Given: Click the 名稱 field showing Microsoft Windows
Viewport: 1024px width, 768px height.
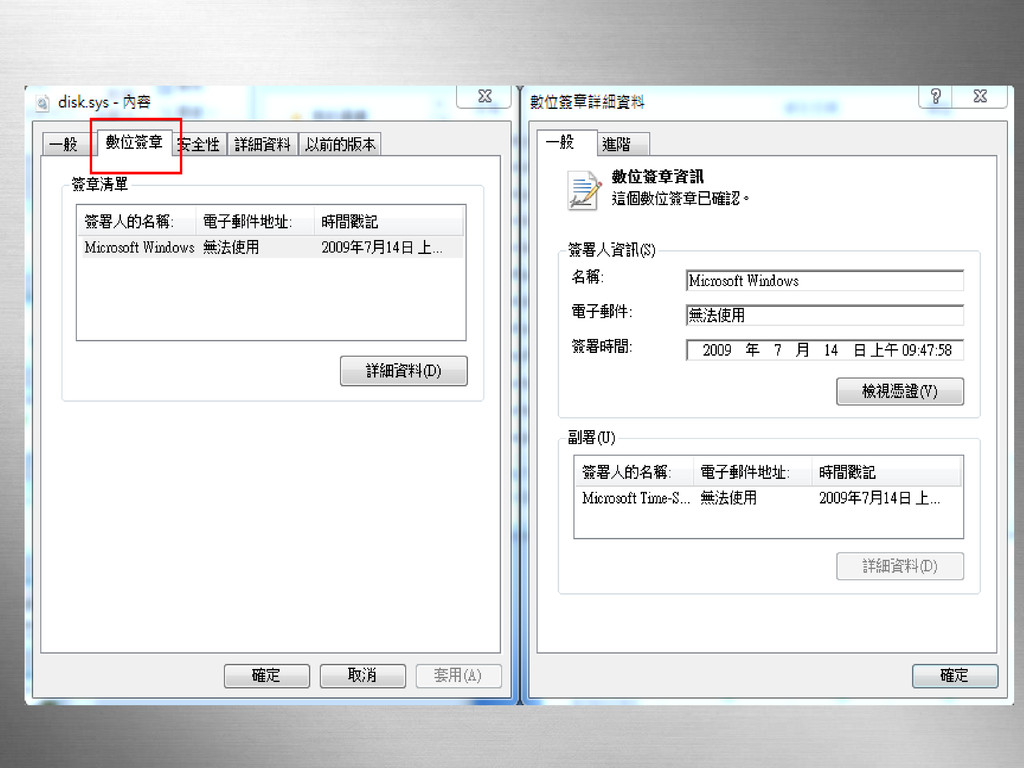Looking at the screenshot, I should [825, 281].
